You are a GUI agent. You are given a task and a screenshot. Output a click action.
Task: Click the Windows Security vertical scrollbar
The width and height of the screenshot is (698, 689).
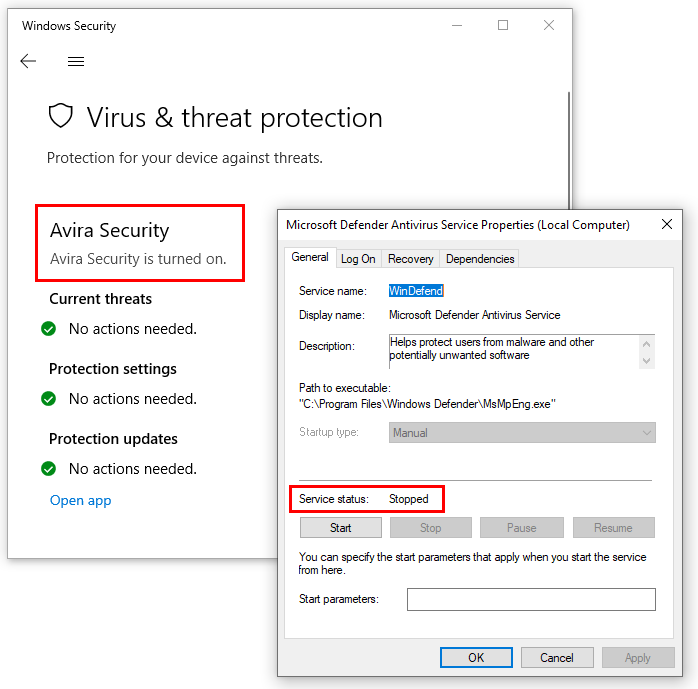(x=568, y=150)
